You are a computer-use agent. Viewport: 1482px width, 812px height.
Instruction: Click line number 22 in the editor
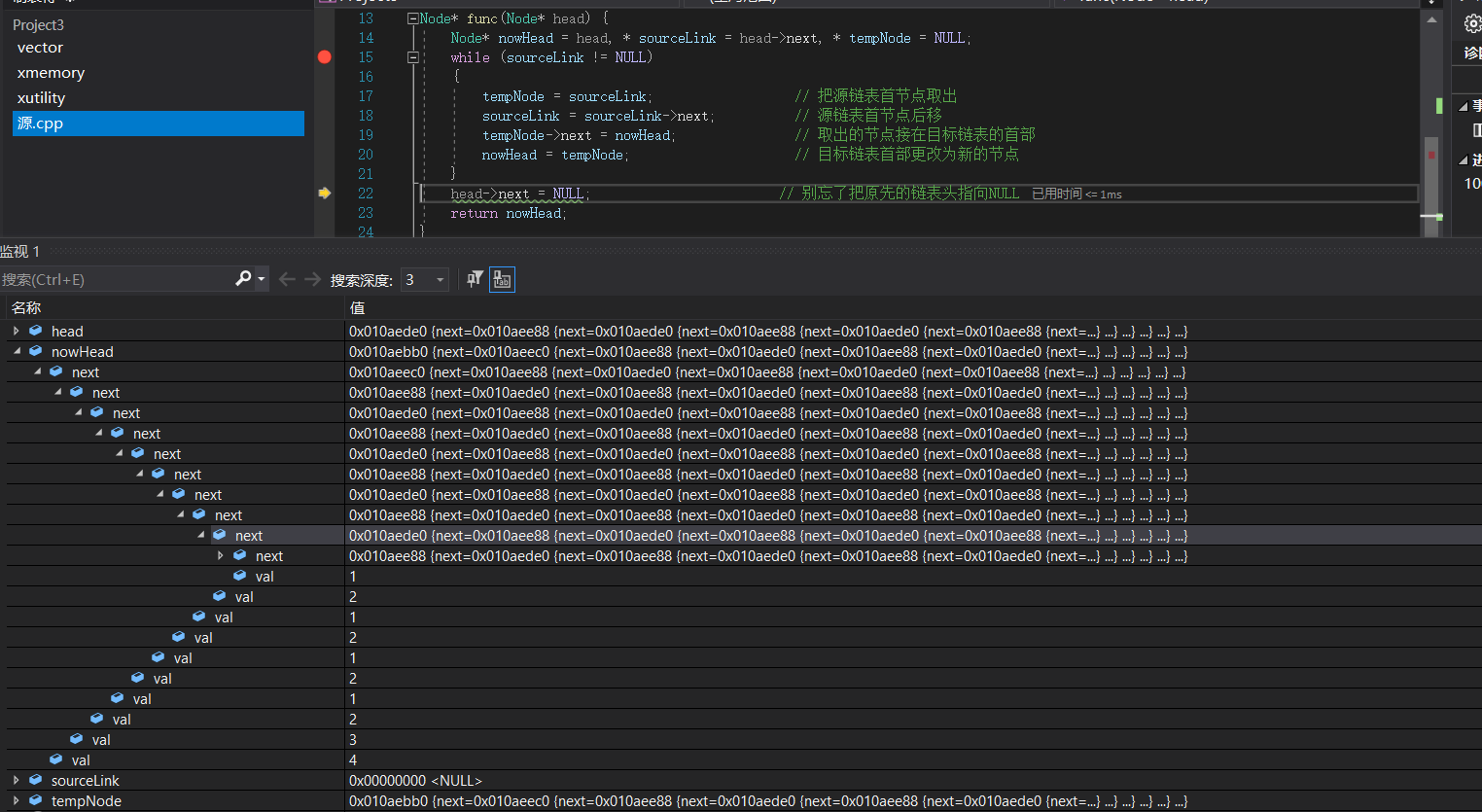(x=366, y=194)
